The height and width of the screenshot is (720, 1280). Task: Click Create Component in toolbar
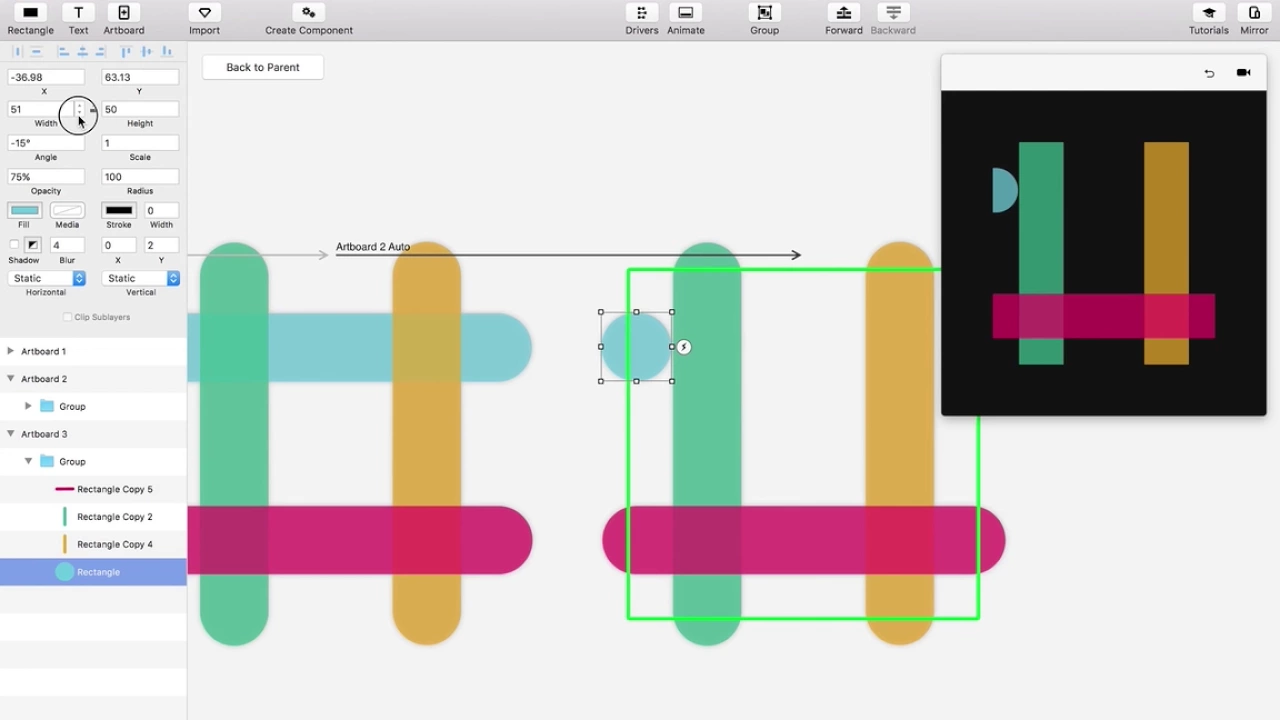[308, 19]
